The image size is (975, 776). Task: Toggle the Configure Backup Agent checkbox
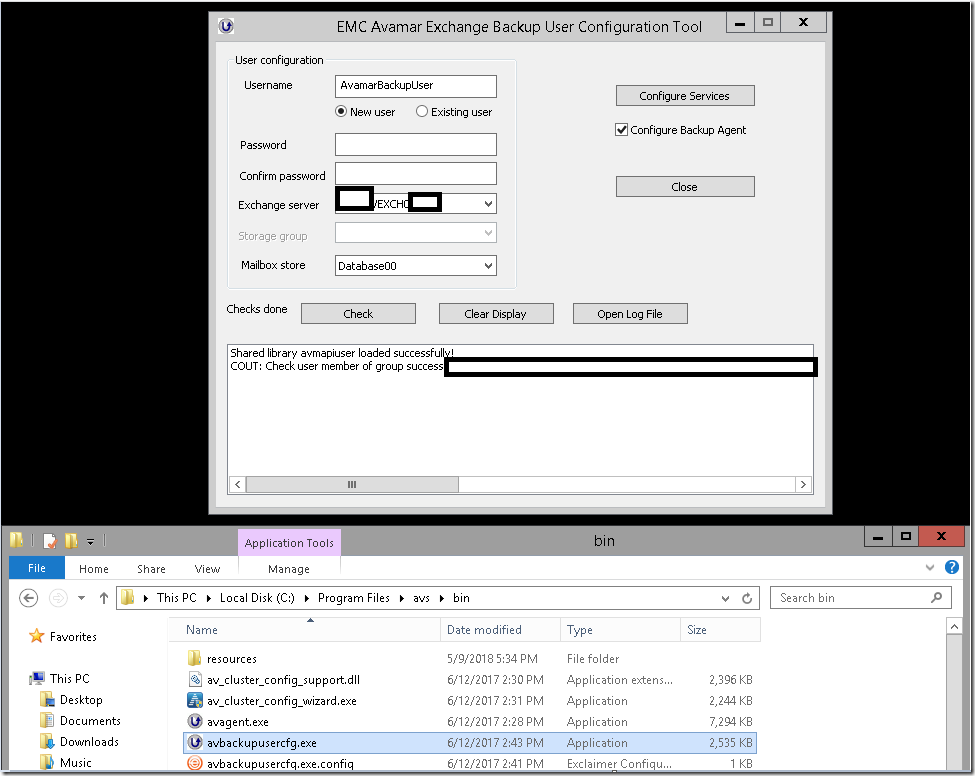[621, 129]
